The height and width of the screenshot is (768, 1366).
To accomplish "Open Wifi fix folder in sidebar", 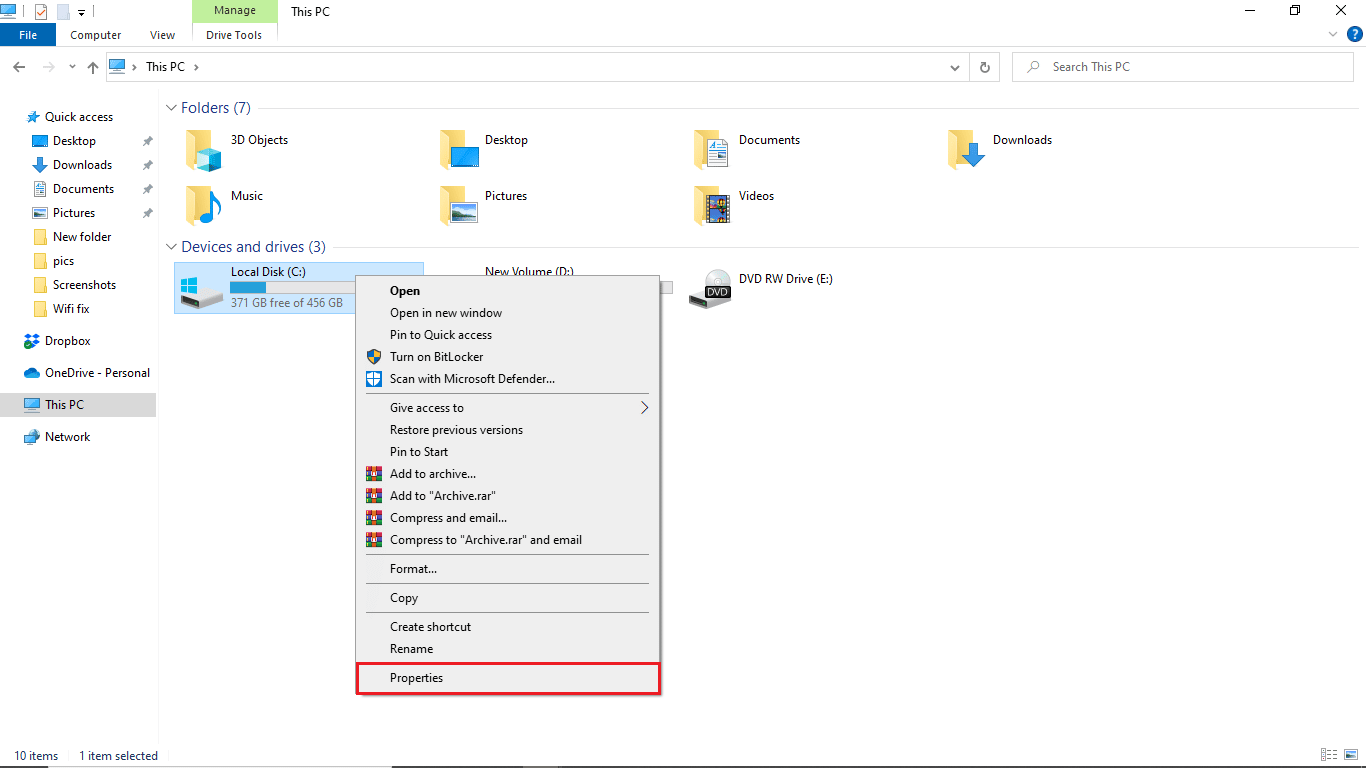I will (71, 309).
